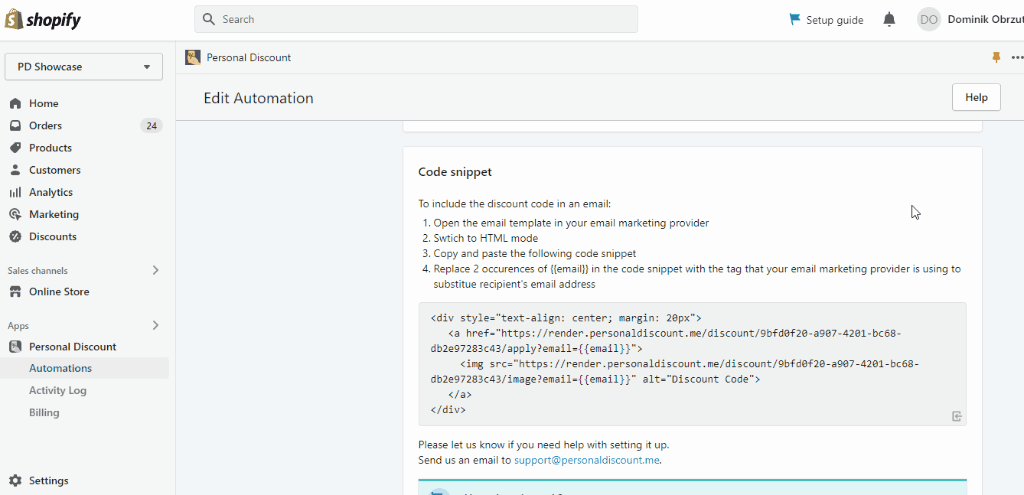Go to Home in sidebar
The height and width of the screenshot is (495, 1024).
[43, 103]
